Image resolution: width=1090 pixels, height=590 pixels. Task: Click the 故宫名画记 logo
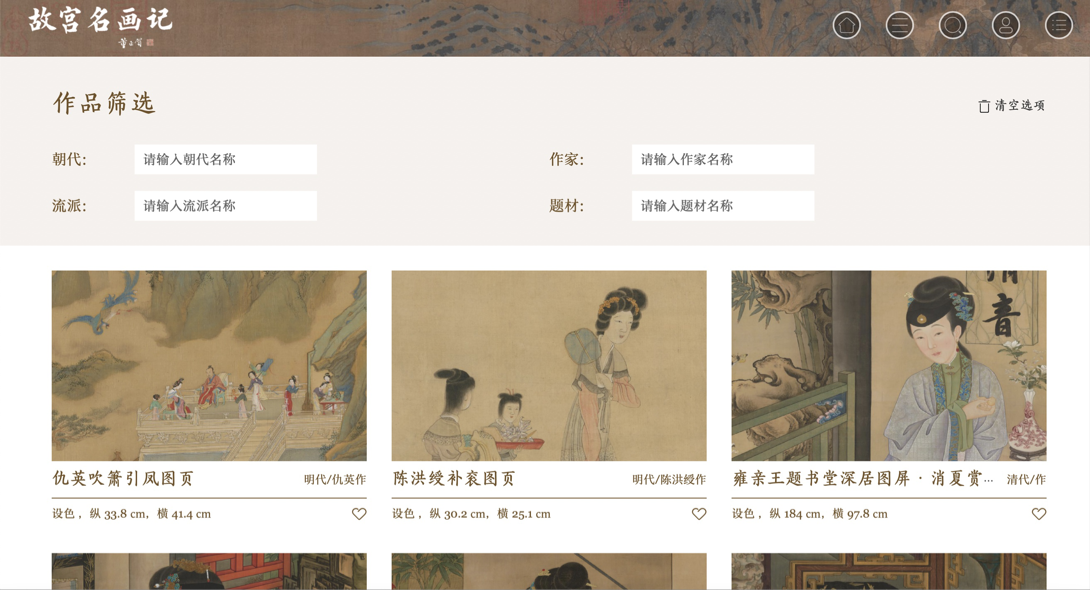click(100, 26)
